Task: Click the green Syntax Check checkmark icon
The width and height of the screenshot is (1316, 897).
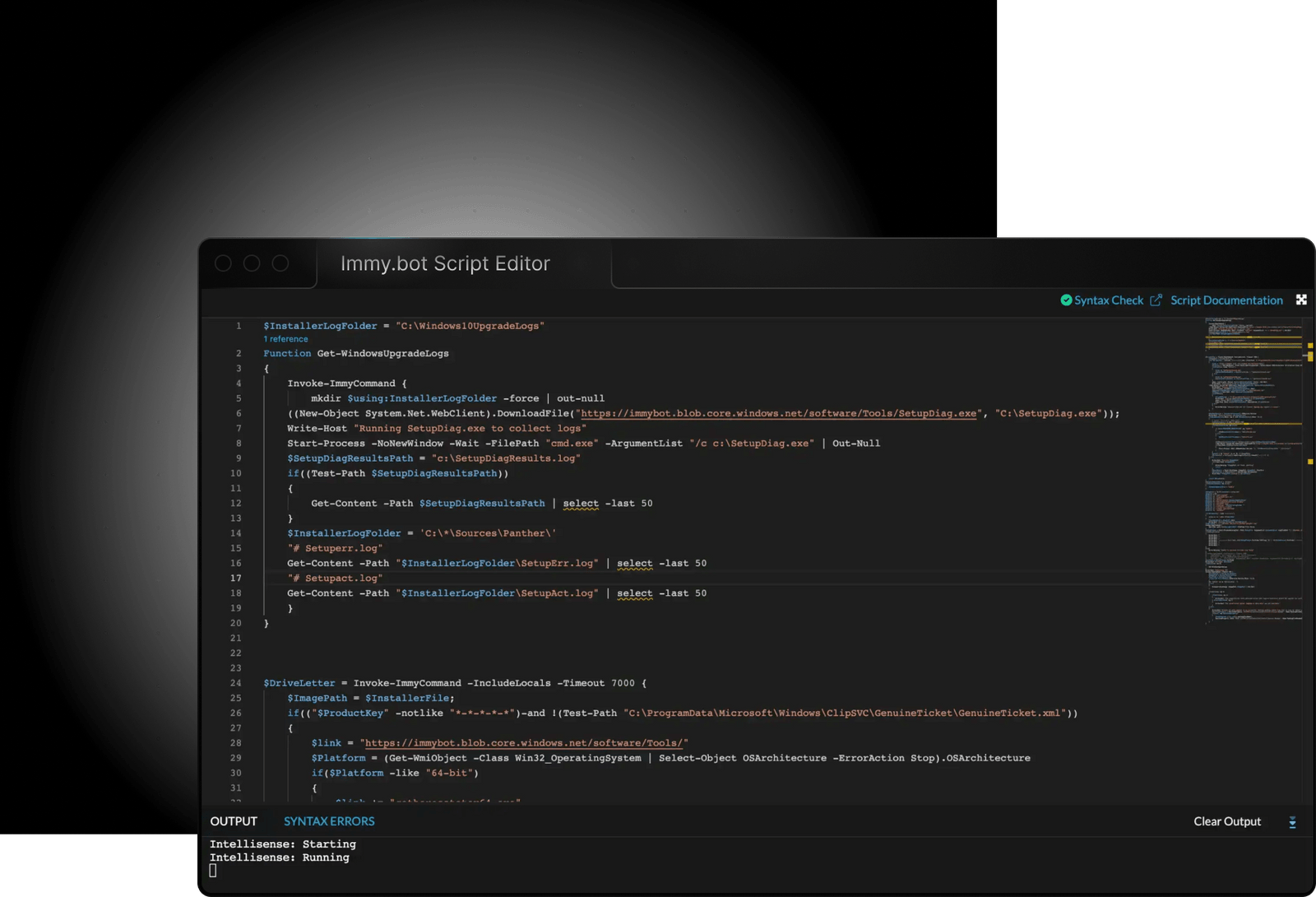Action: [x=1065, y=300]
